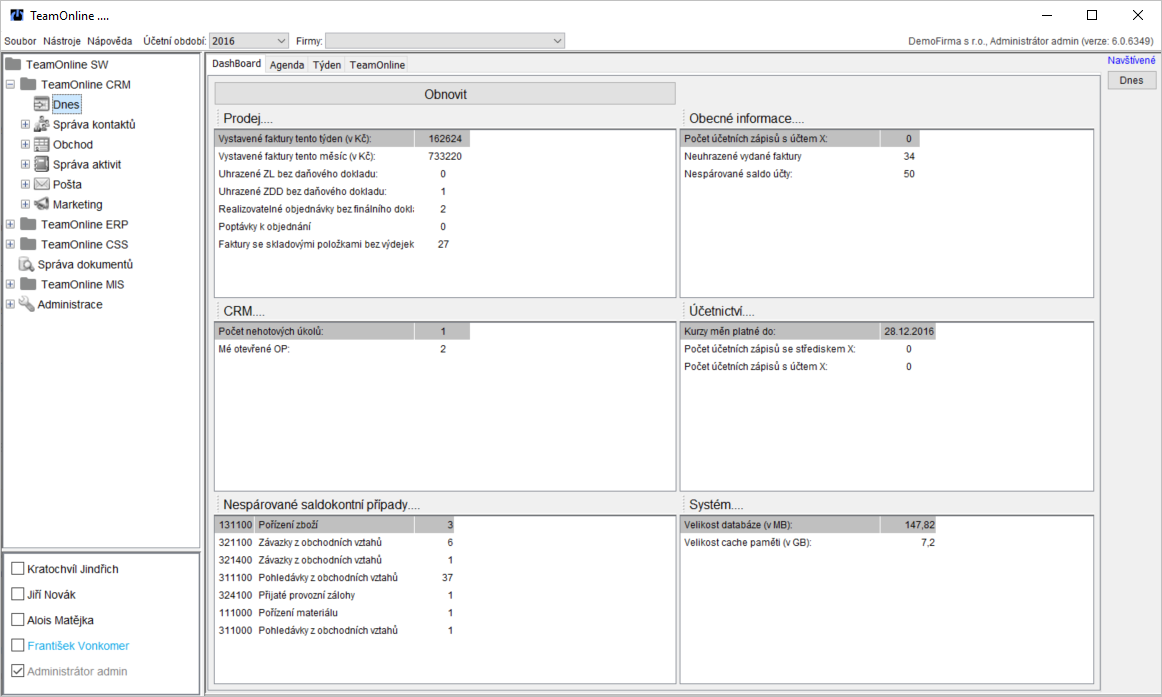Click the Pošta envelope icon

pos(41,185)
